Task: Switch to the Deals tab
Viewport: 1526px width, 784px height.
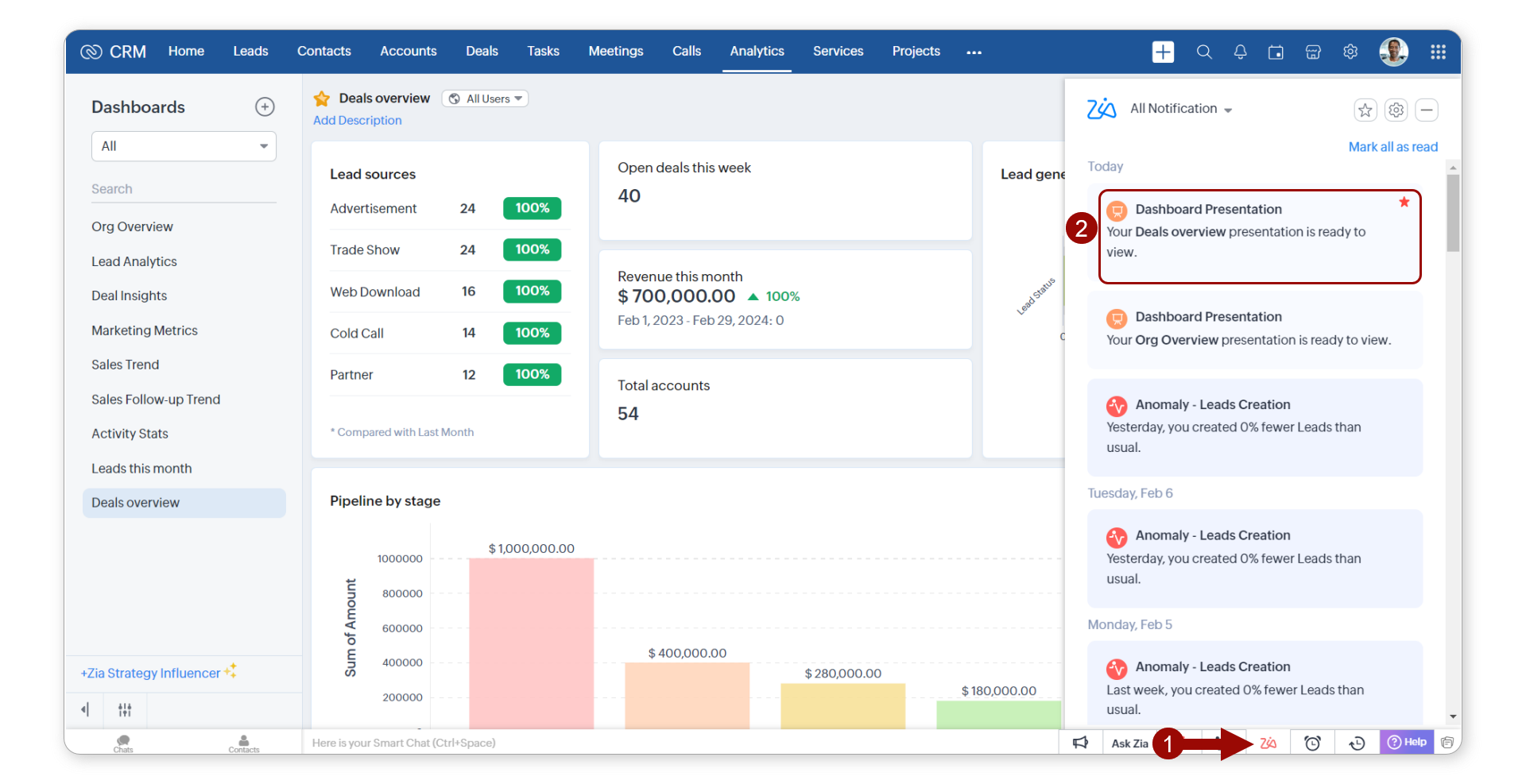Action: [482, 52]
